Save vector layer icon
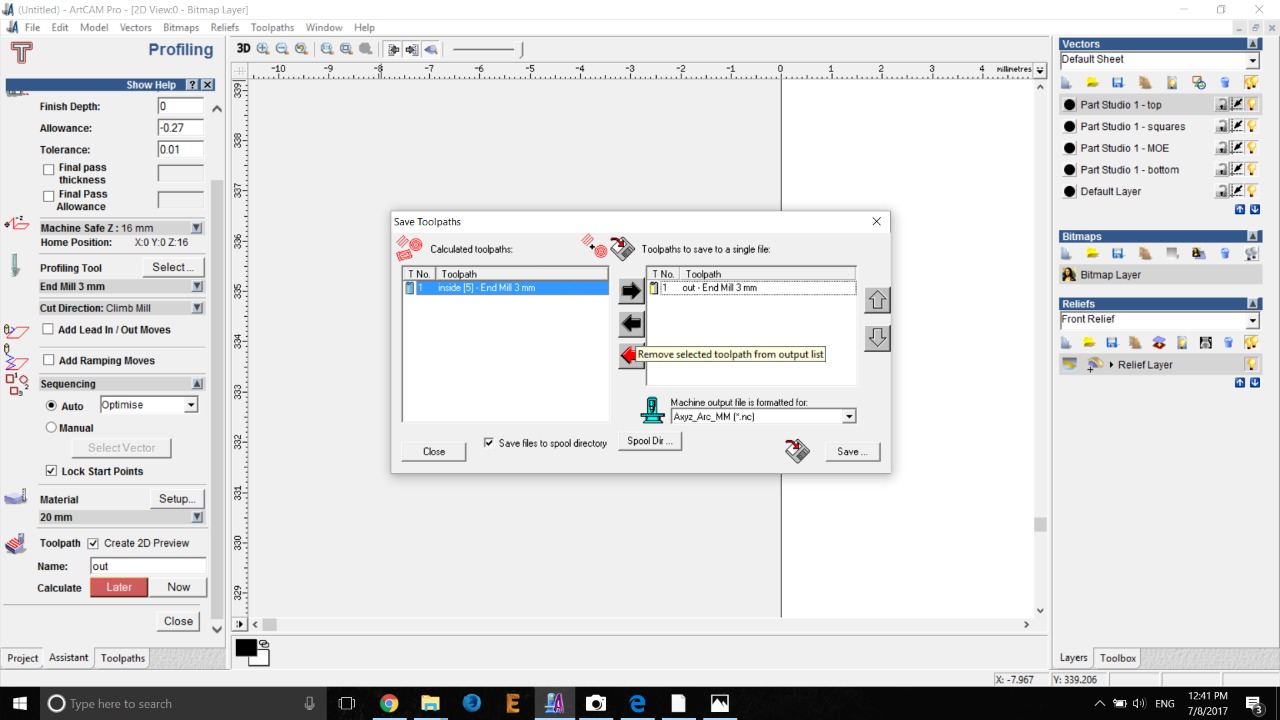1280x720 pixels. pyautogui.click(x=1118, y=83)
